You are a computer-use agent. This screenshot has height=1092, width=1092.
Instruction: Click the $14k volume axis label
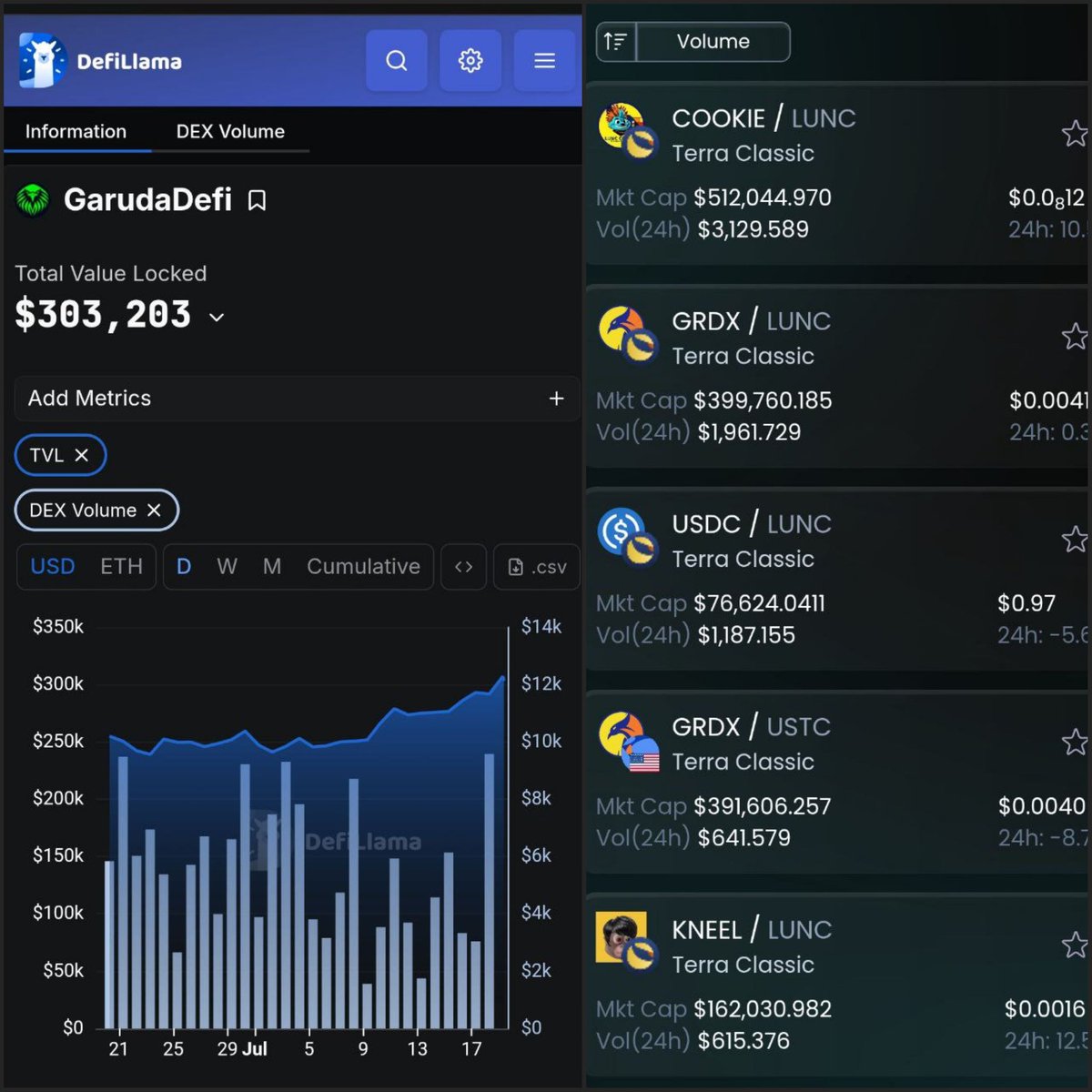coord(541,626)
